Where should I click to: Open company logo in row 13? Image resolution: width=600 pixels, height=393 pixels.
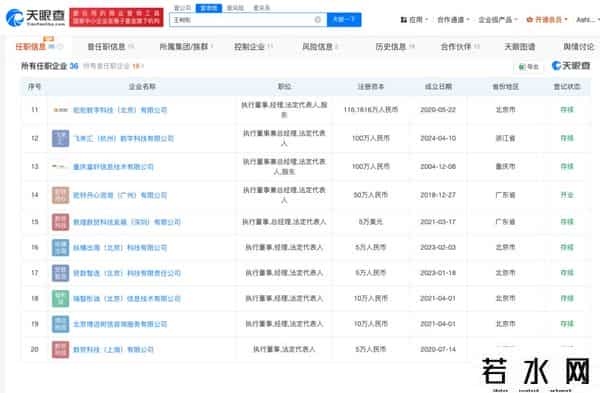(x=60, y=166)
